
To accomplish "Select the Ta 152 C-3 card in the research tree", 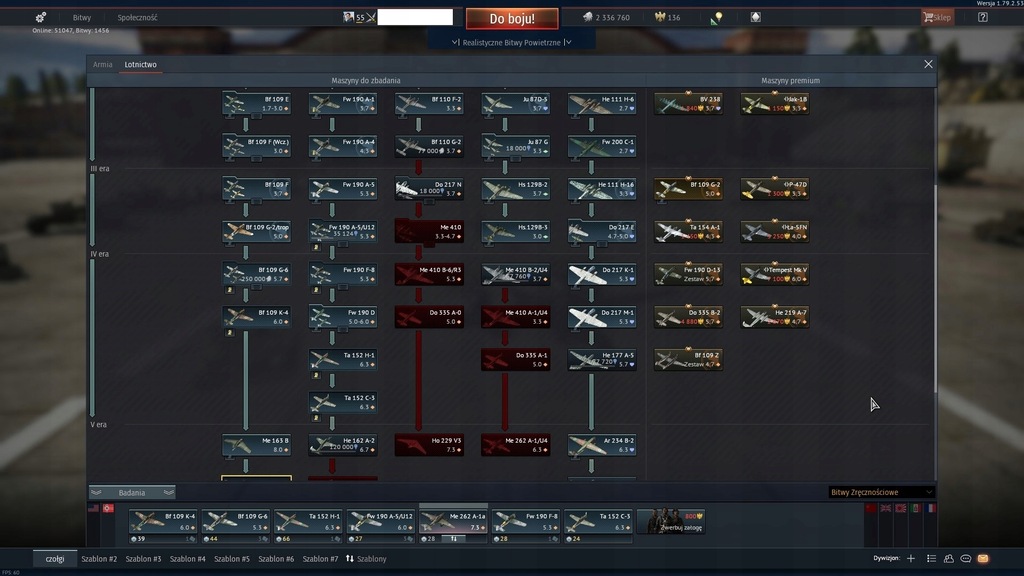I will (x=343, y=402).
